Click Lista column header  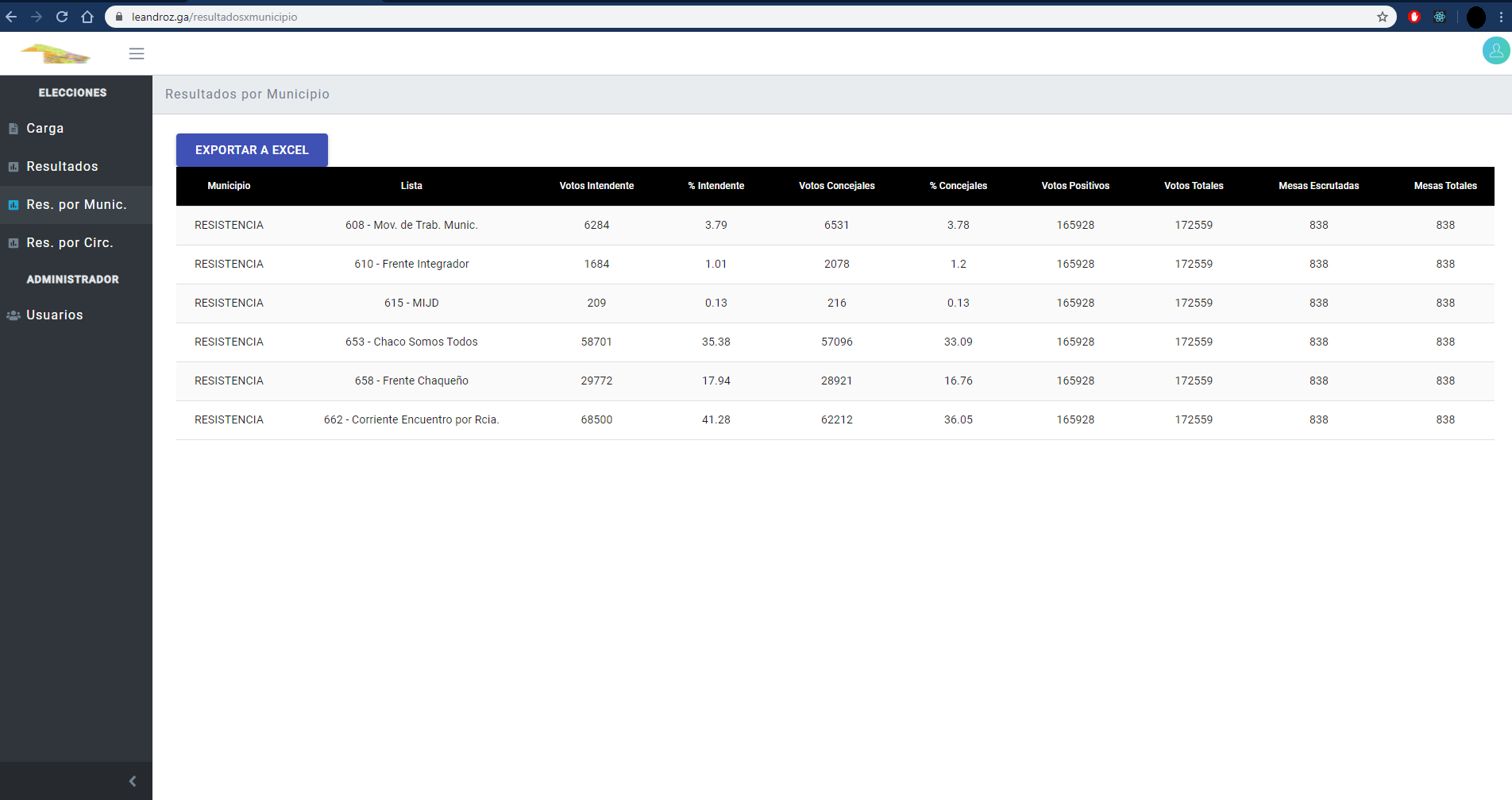[x=411, y=186]
